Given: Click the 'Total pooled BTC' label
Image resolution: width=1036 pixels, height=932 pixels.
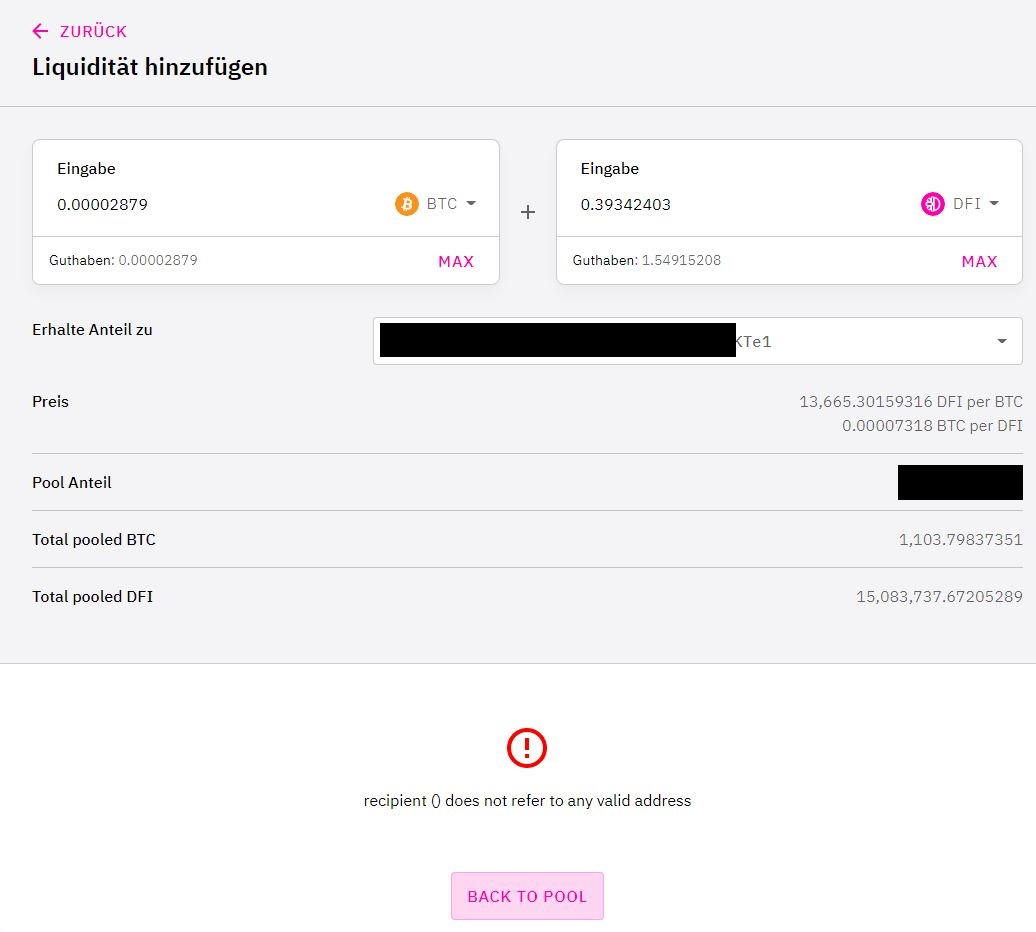Looking at the screenshot, I should coord(94,540).
